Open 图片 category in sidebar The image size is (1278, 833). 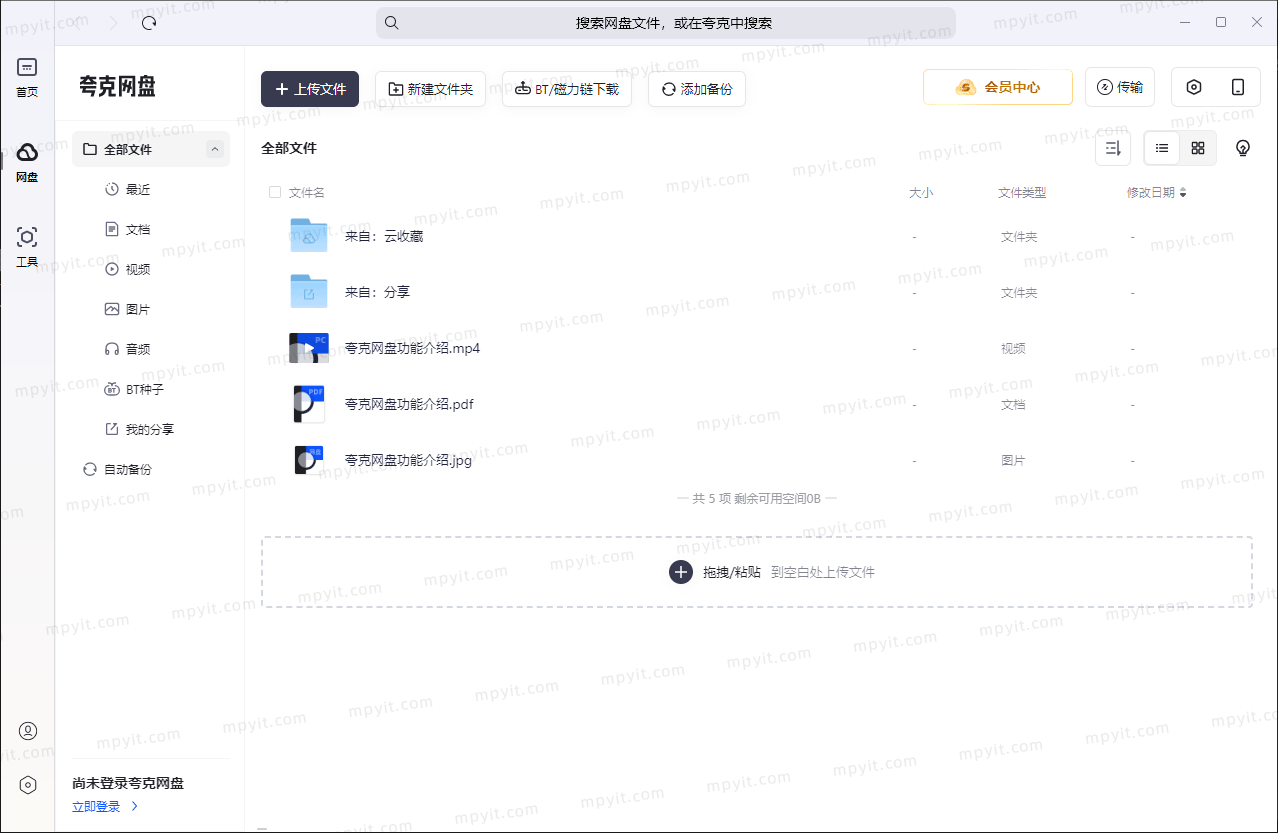138,309
